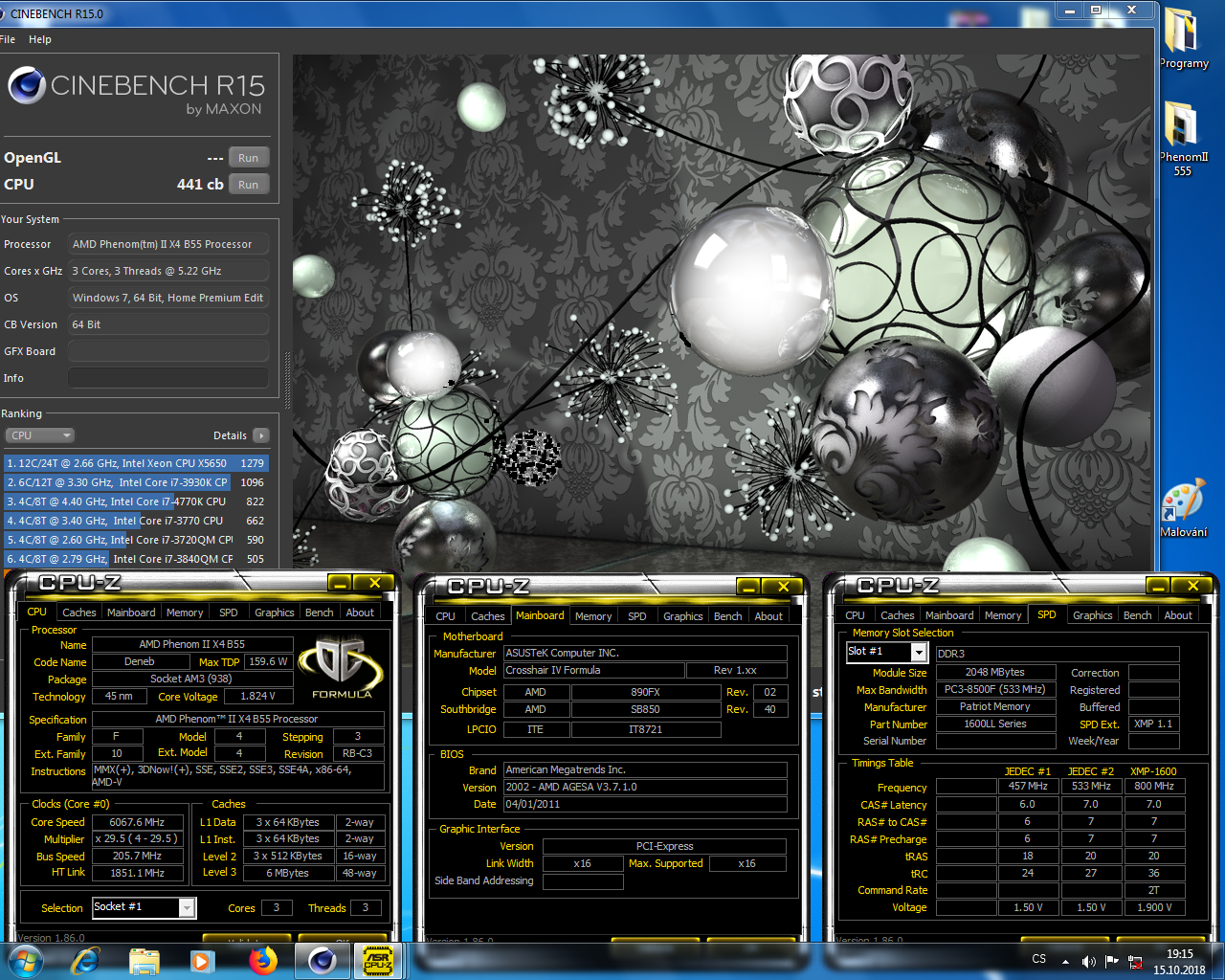
Task: Open Action Center flag tray icon
Action: click(1112, 961)
